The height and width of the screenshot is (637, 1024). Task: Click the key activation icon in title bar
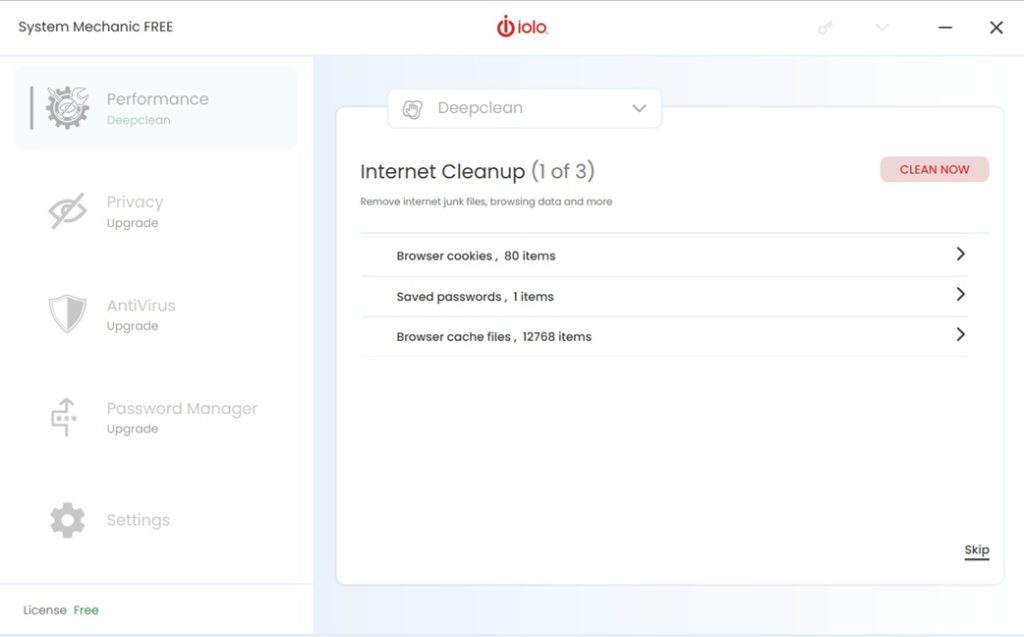(x=825, y=27)
